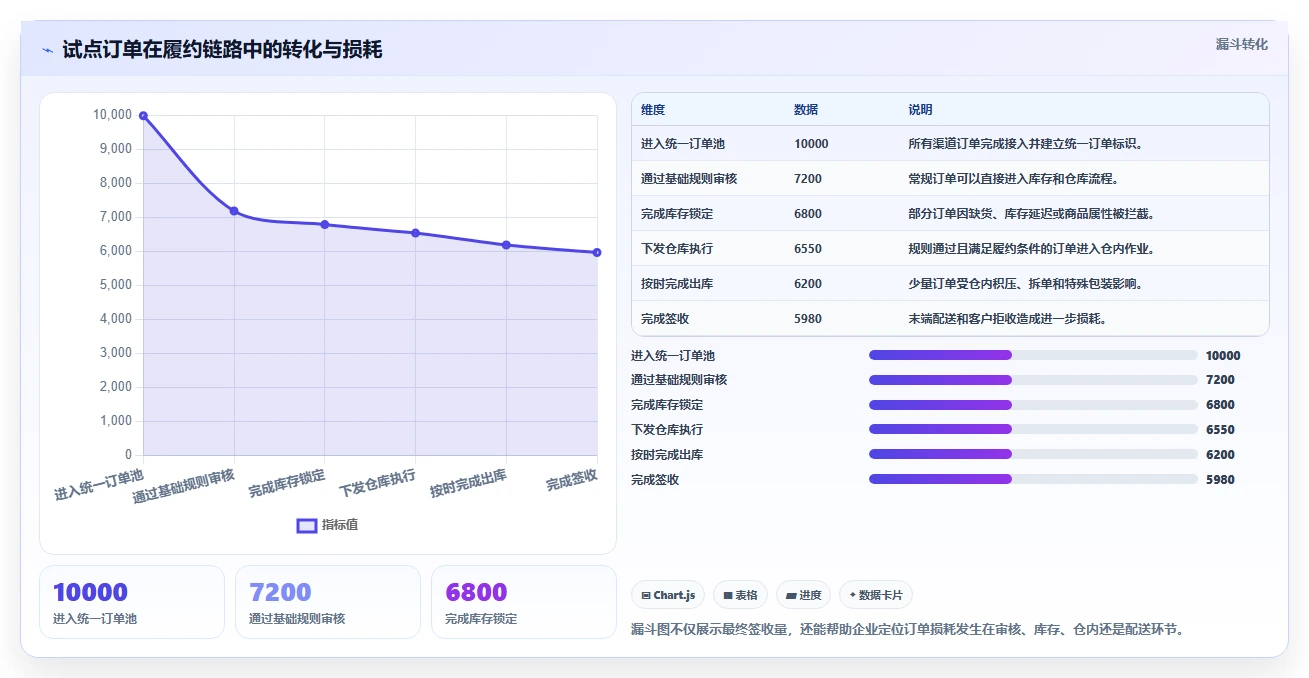This screenshot has height=678, width=1309.
Task: Select the 下发仓库执行 table row cell
Action: 677,249
